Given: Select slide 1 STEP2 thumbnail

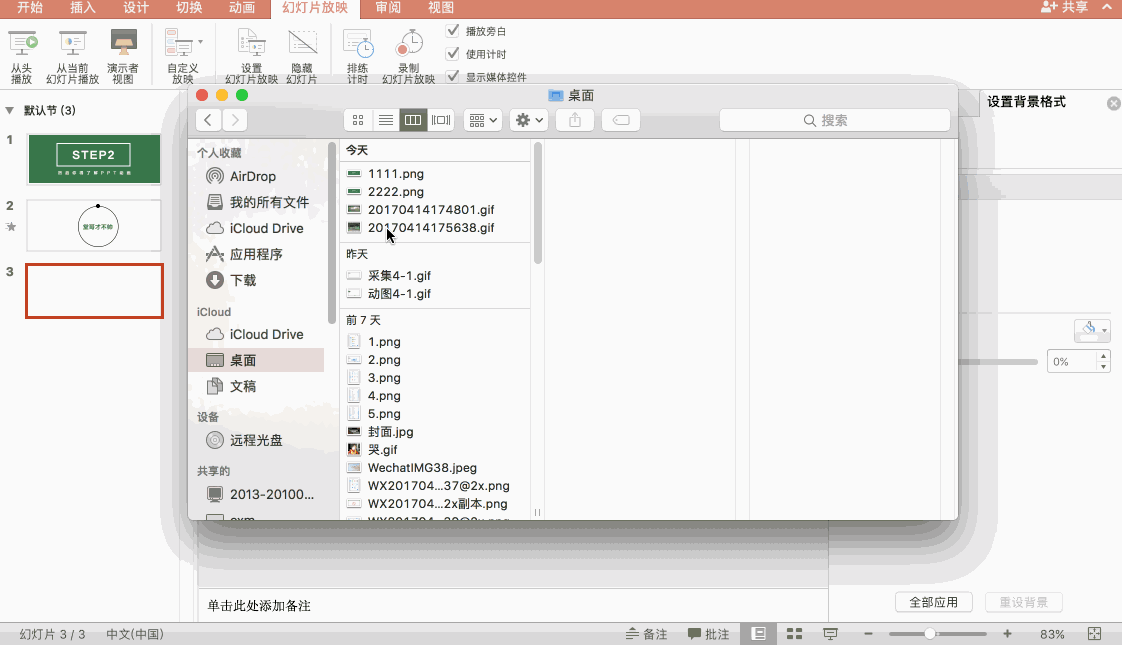Looking at the screenshot, I should click(x=94, y=159).
